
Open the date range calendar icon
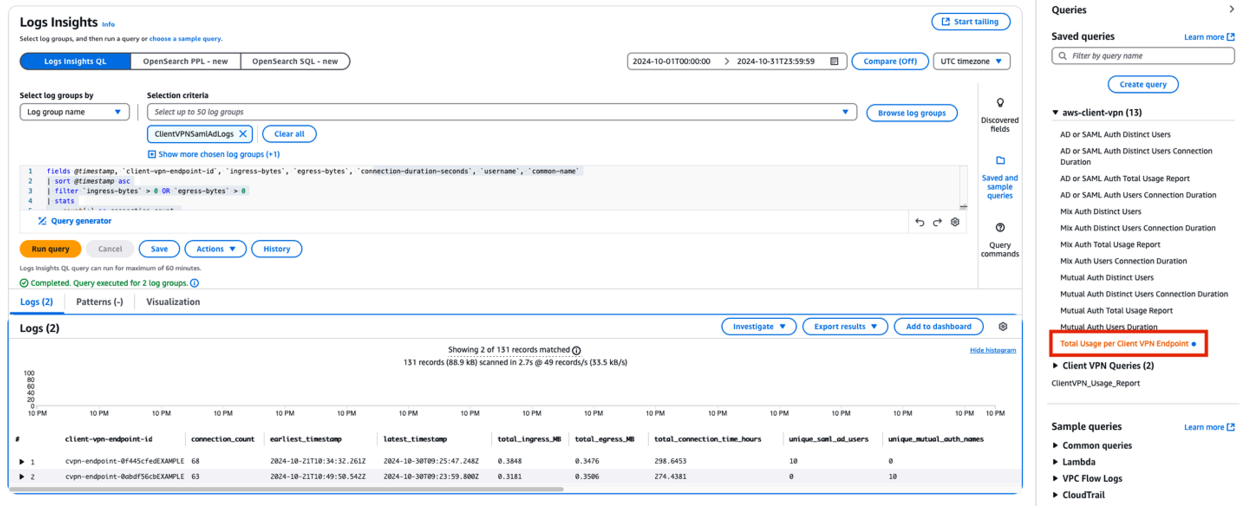coord(835,62)
